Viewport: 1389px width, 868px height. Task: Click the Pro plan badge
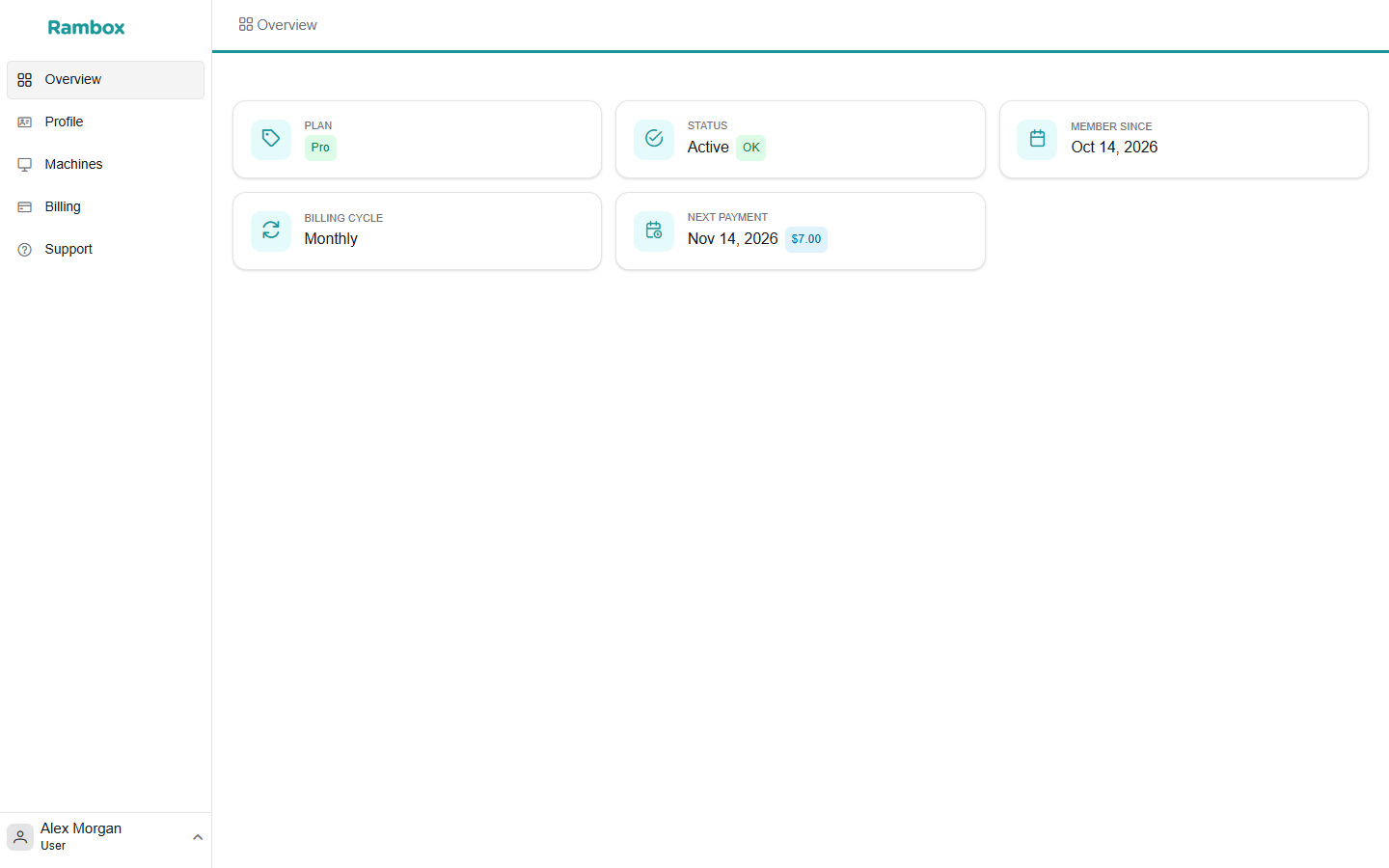320,148
